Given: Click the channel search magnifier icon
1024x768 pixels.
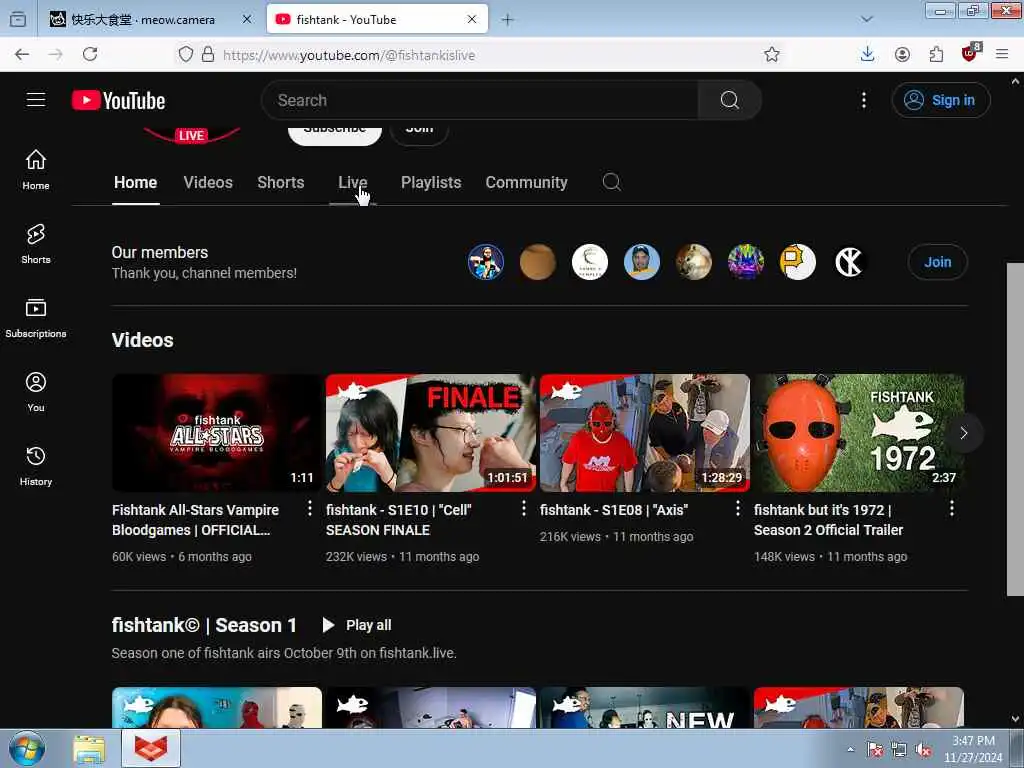Looking at the screenshot, I should click(x=611, y=182).
